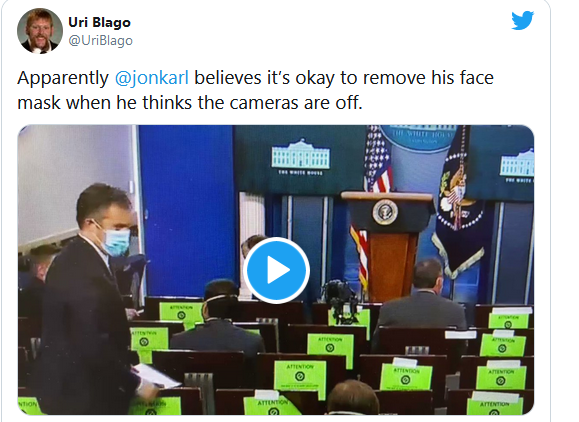
Task: Click the blue curtain wall in video
Action: (186, 210)
